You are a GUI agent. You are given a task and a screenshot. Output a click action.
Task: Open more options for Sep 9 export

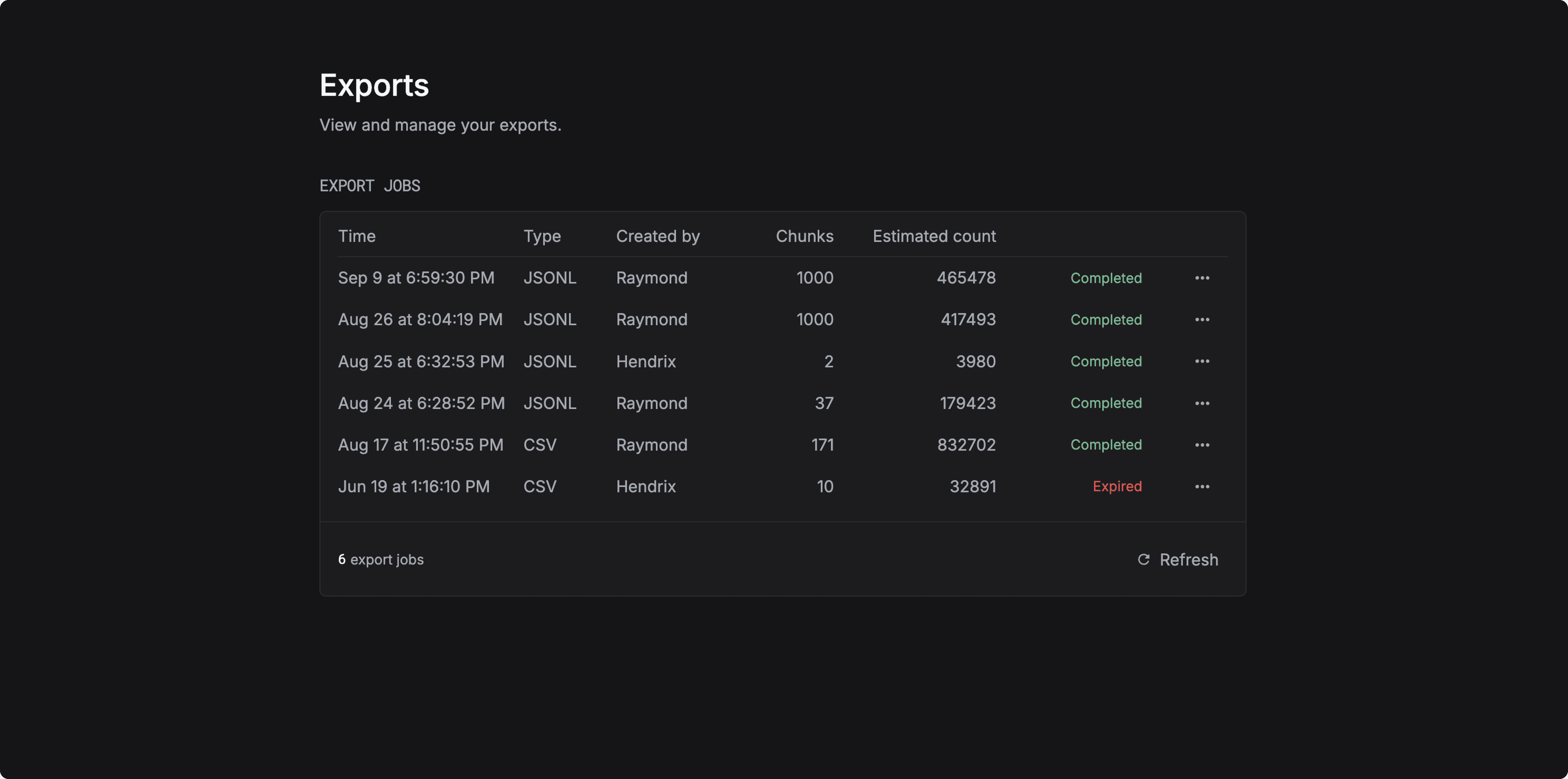click(x=1202, y=278)
